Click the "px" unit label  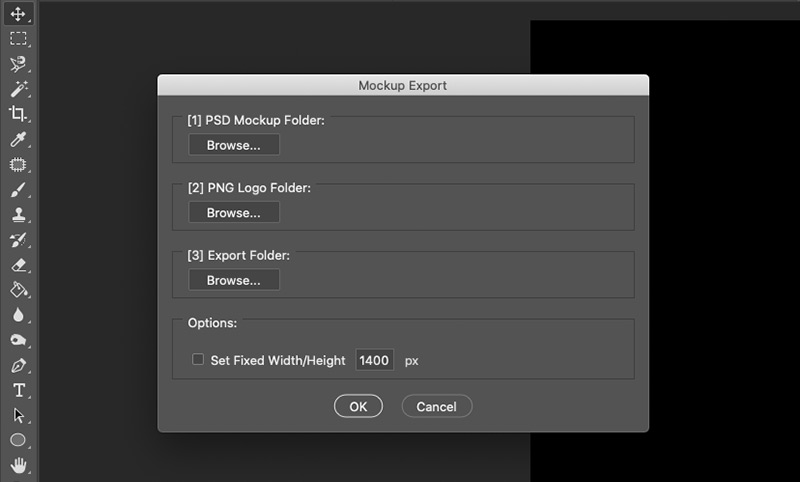(412, 361)
